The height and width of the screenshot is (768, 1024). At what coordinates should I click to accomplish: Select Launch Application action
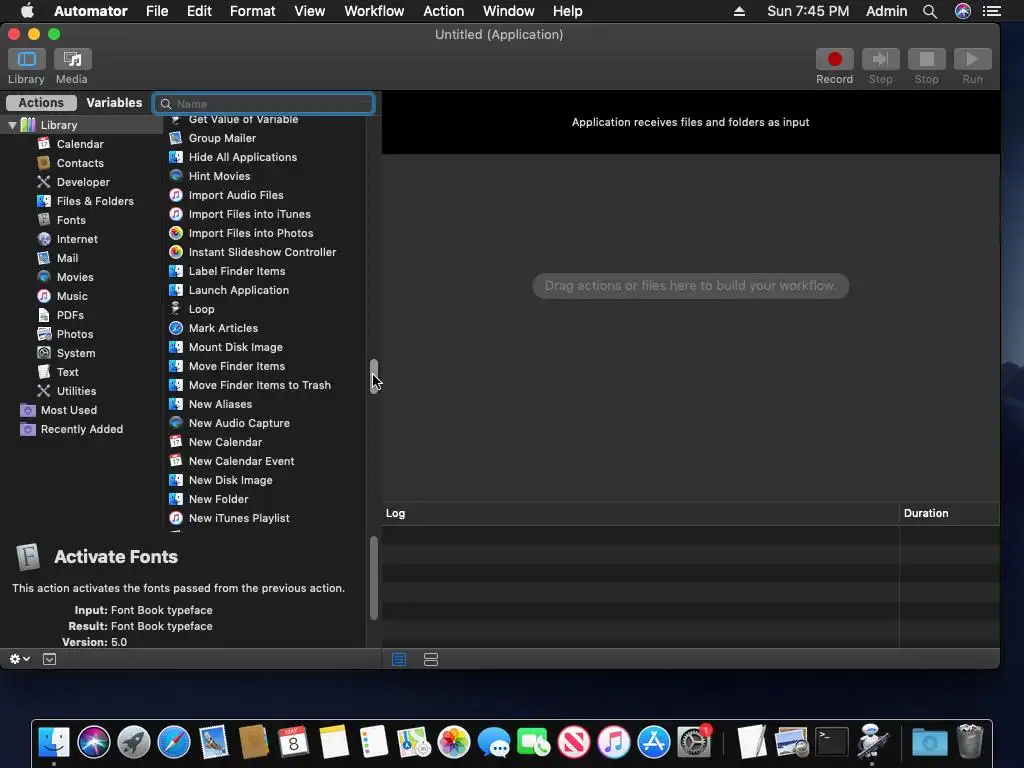pyautogui.click(x=238, y=289)
